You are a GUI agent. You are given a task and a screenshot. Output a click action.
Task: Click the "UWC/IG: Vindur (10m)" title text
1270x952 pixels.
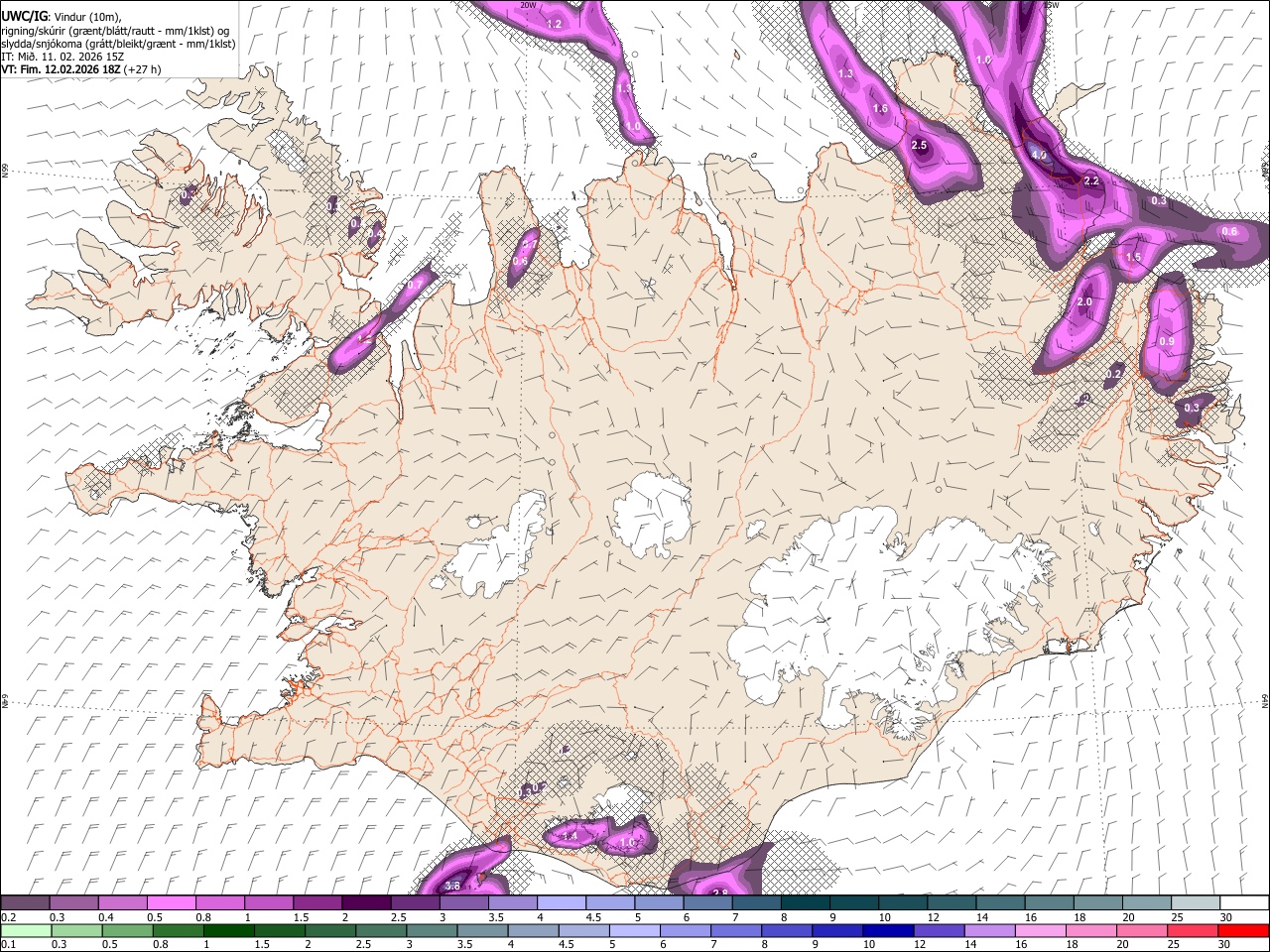point(61,17)
